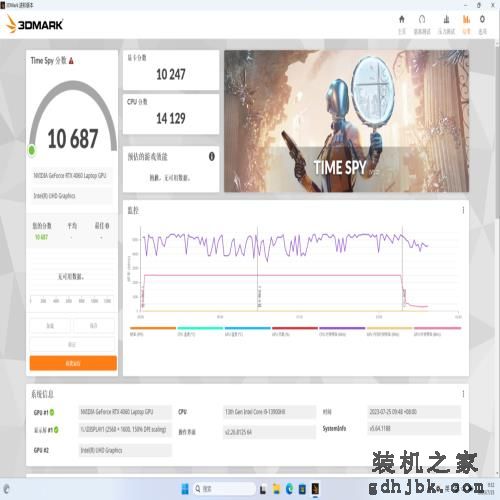
Task: Click the GPU #1 field RTX 4060 Laptop GPU
Action: (125, 412)
